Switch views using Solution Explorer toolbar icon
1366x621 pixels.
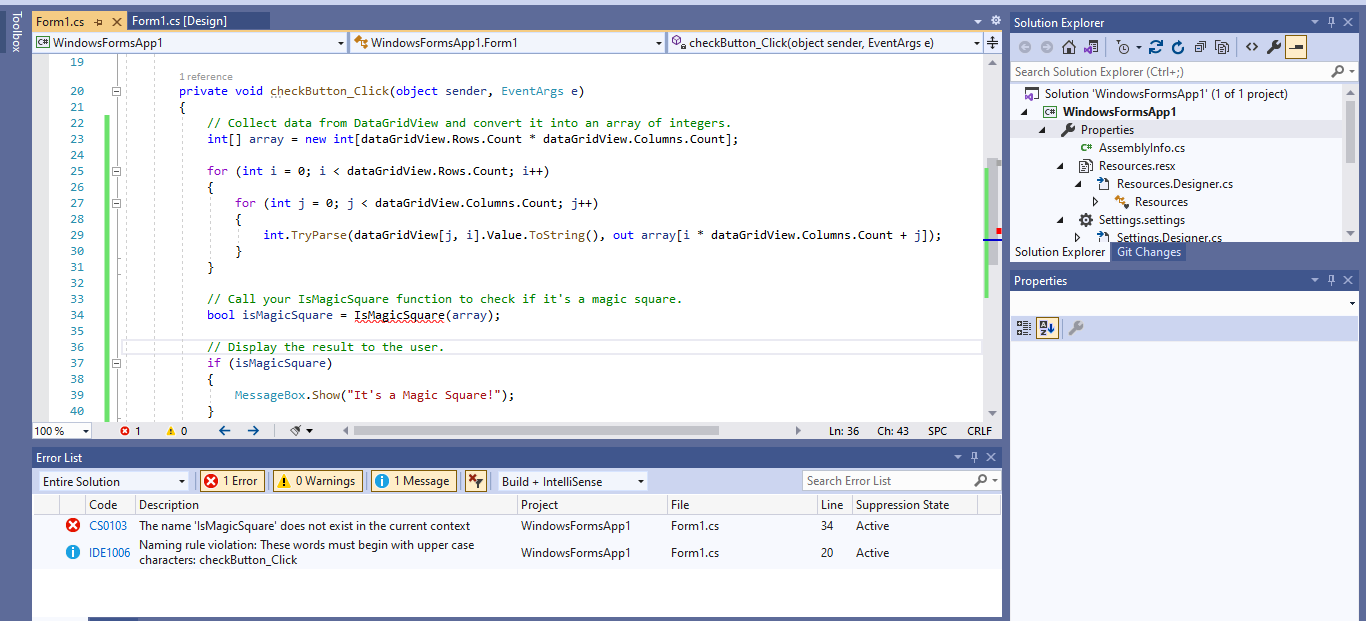[1091, 47]
